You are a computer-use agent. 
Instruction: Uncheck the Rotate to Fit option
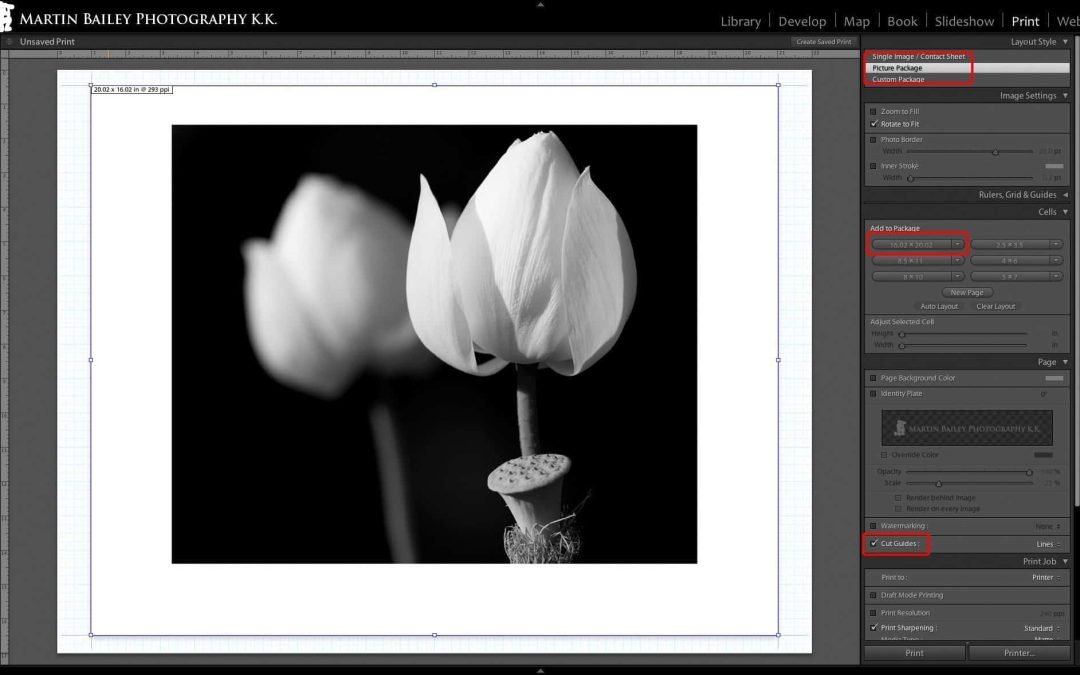pos(874,124)
